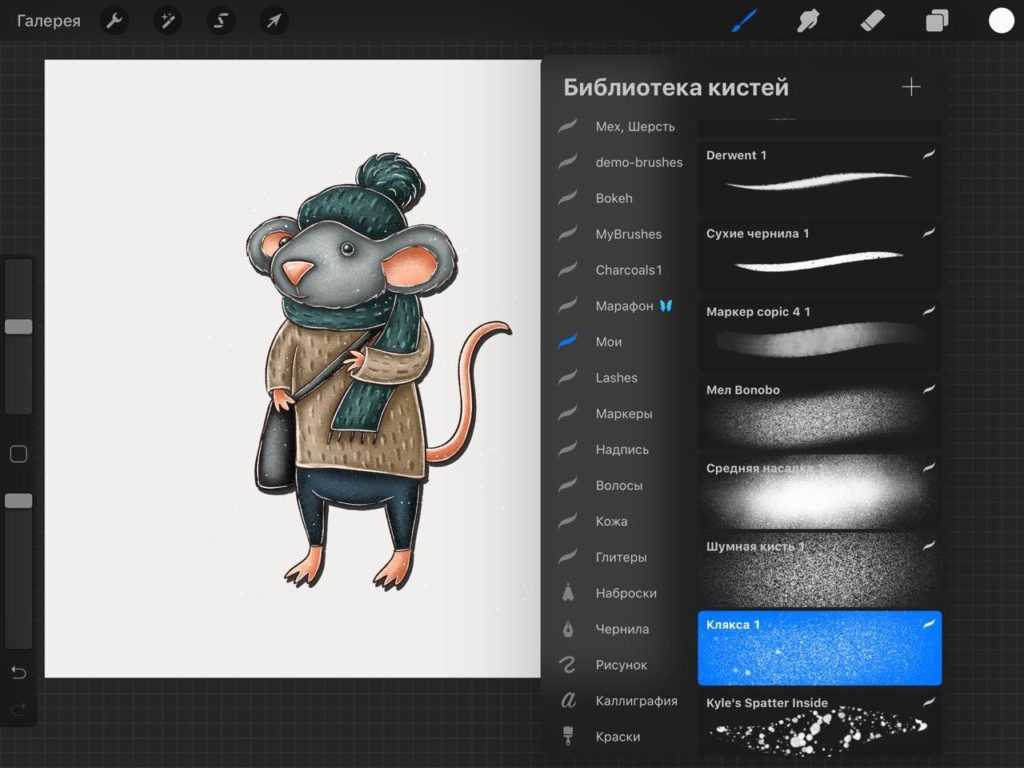This screenshot has height=768, width=1024.
Task: Select the Eraser tool
Action: pos(872,21)
